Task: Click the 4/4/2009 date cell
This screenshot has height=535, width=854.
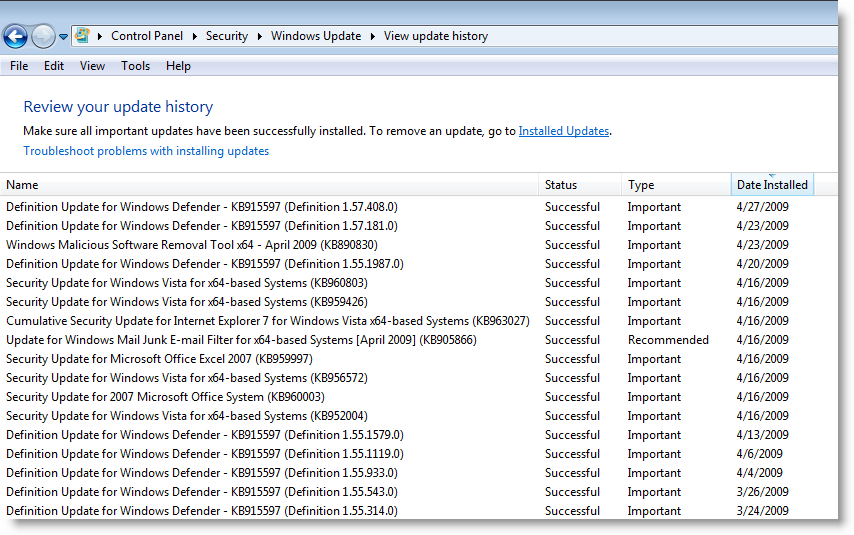Action: [x=759, y=473]
